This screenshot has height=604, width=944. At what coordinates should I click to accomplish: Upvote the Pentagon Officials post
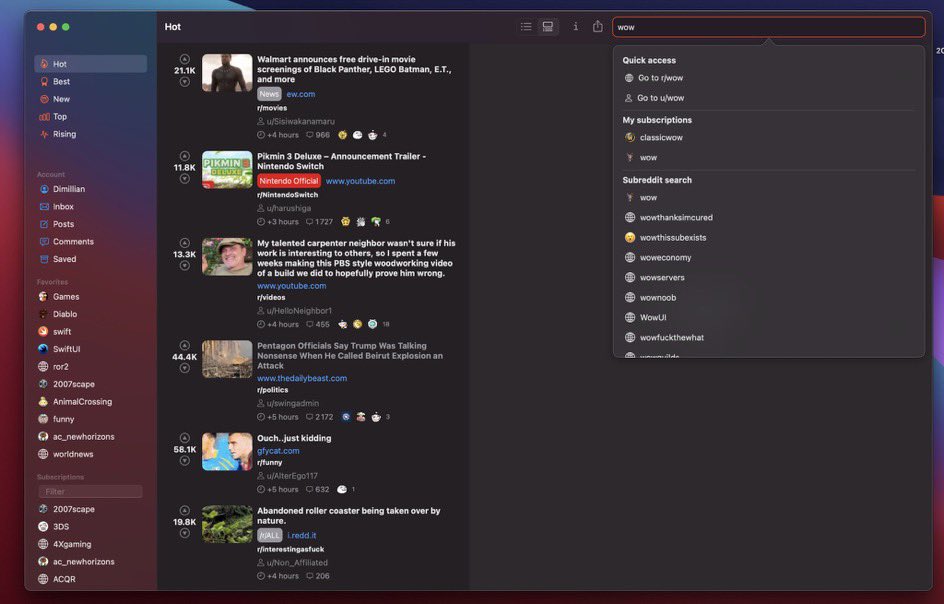[x=185, y=345]
